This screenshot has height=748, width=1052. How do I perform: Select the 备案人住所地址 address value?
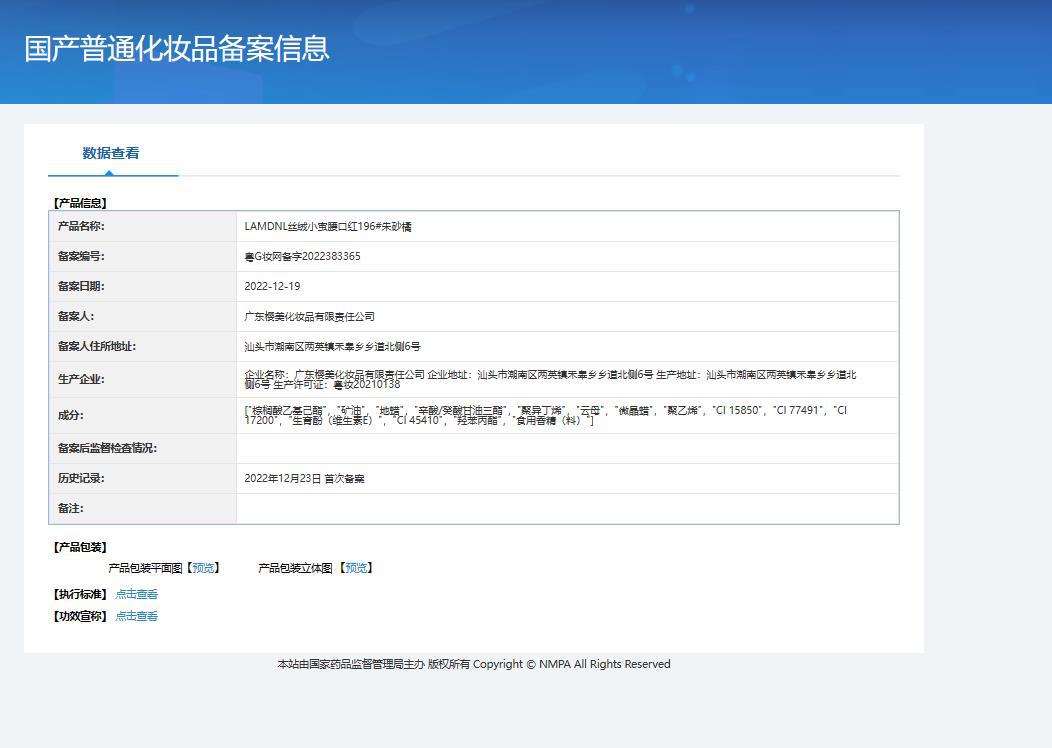coord(332,347)
